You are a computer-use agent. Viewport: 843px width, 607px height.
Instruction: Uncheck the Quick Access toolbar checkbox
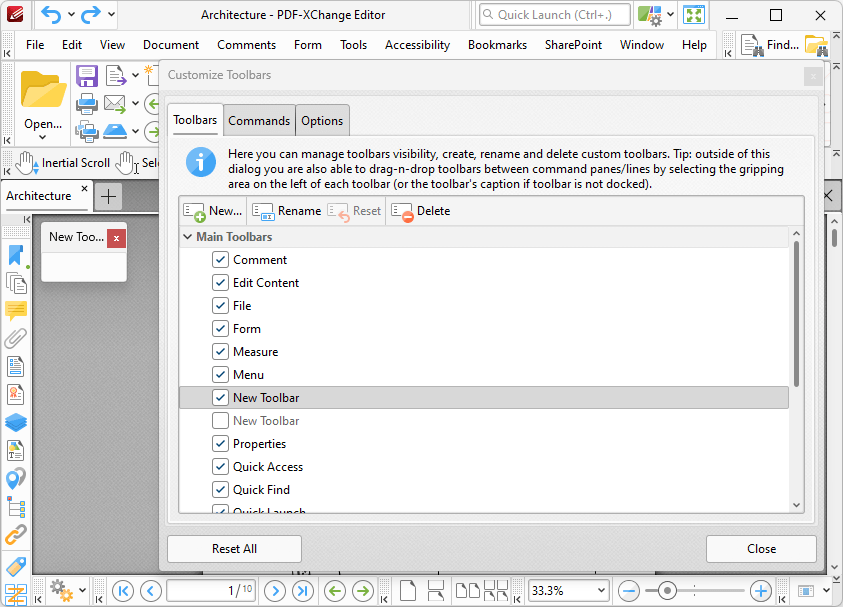coord(220,467)
